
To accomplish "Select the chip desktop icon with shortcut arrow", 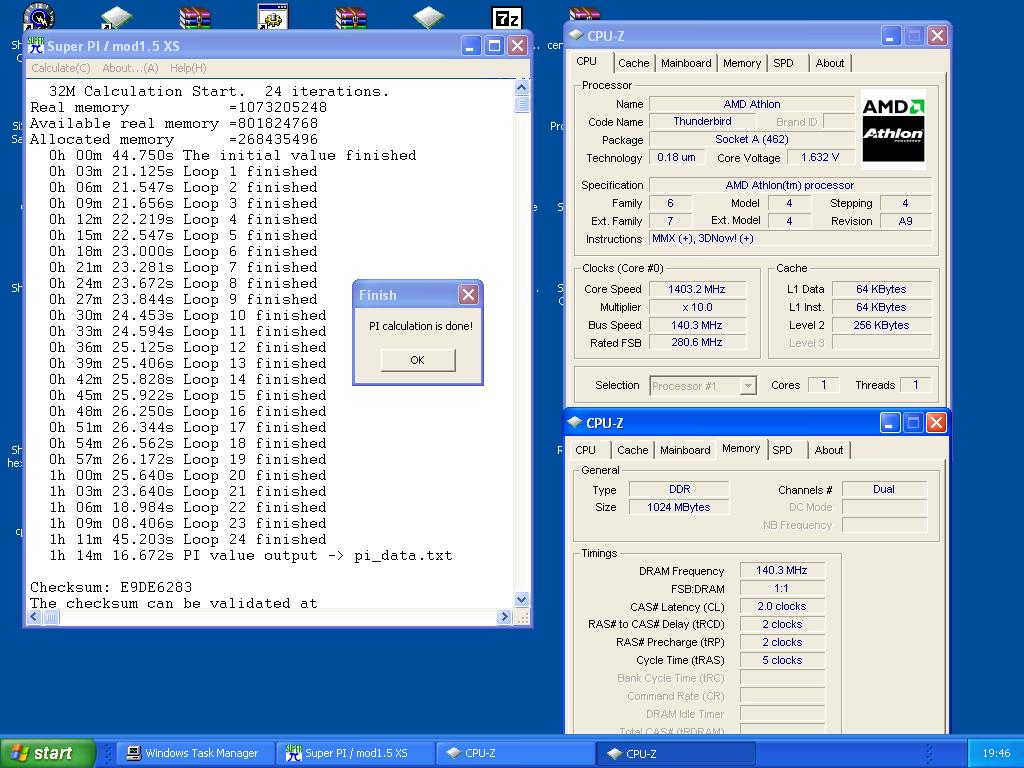I will pos(116,18).
